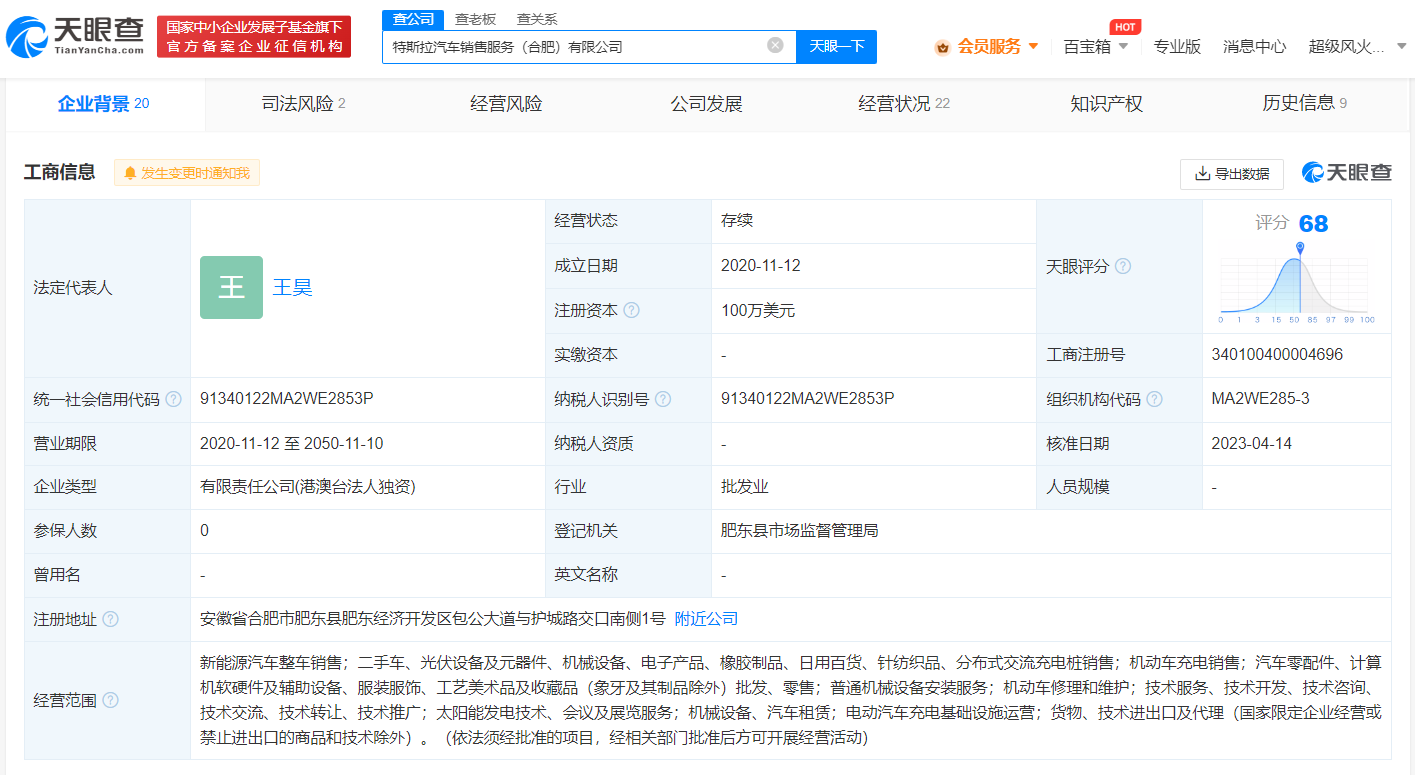Click the 经营状态 value 存续
The height and width of the screenshot is (775, 1415).
pos(737,221)
